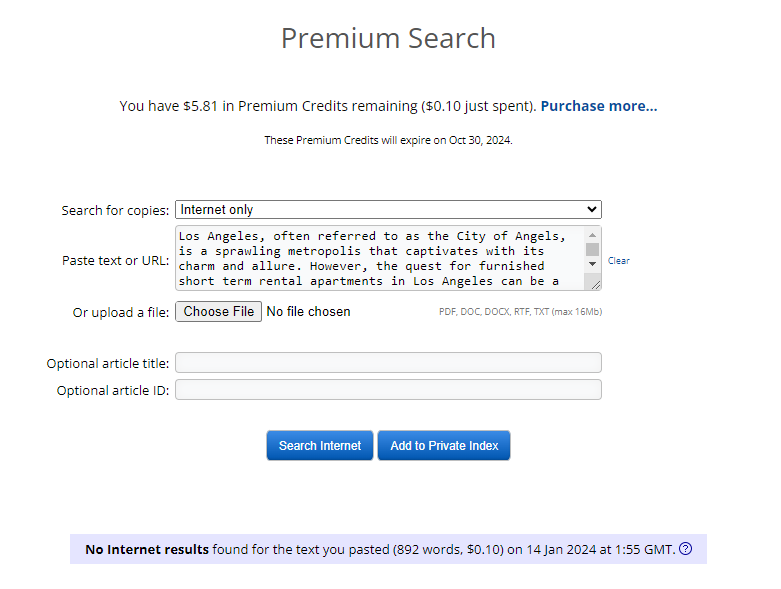Screen dimensions: 781x589
Task: Click the Paste text or URL label
Action: 116,260
